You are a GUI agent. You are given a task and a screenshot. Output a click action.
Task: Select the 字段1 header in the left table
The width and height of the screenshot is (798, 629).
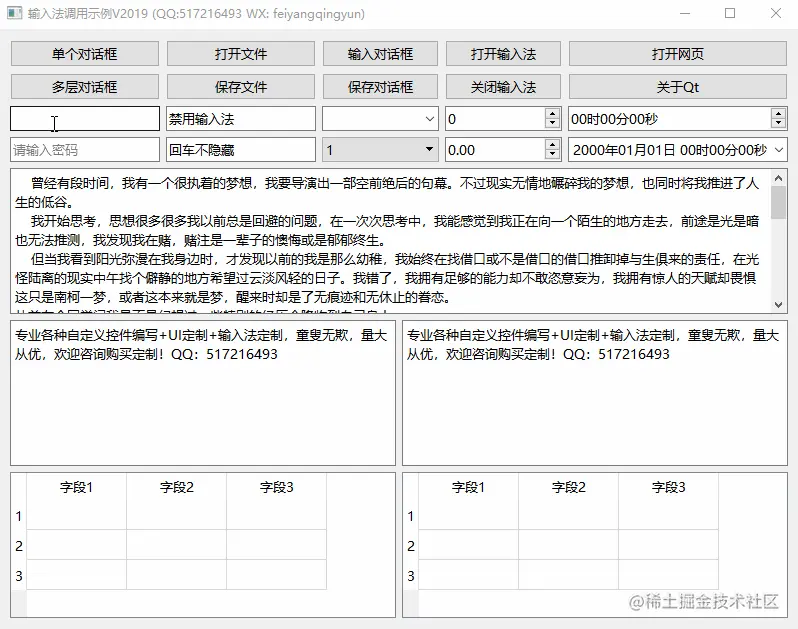tap(76, 487)
